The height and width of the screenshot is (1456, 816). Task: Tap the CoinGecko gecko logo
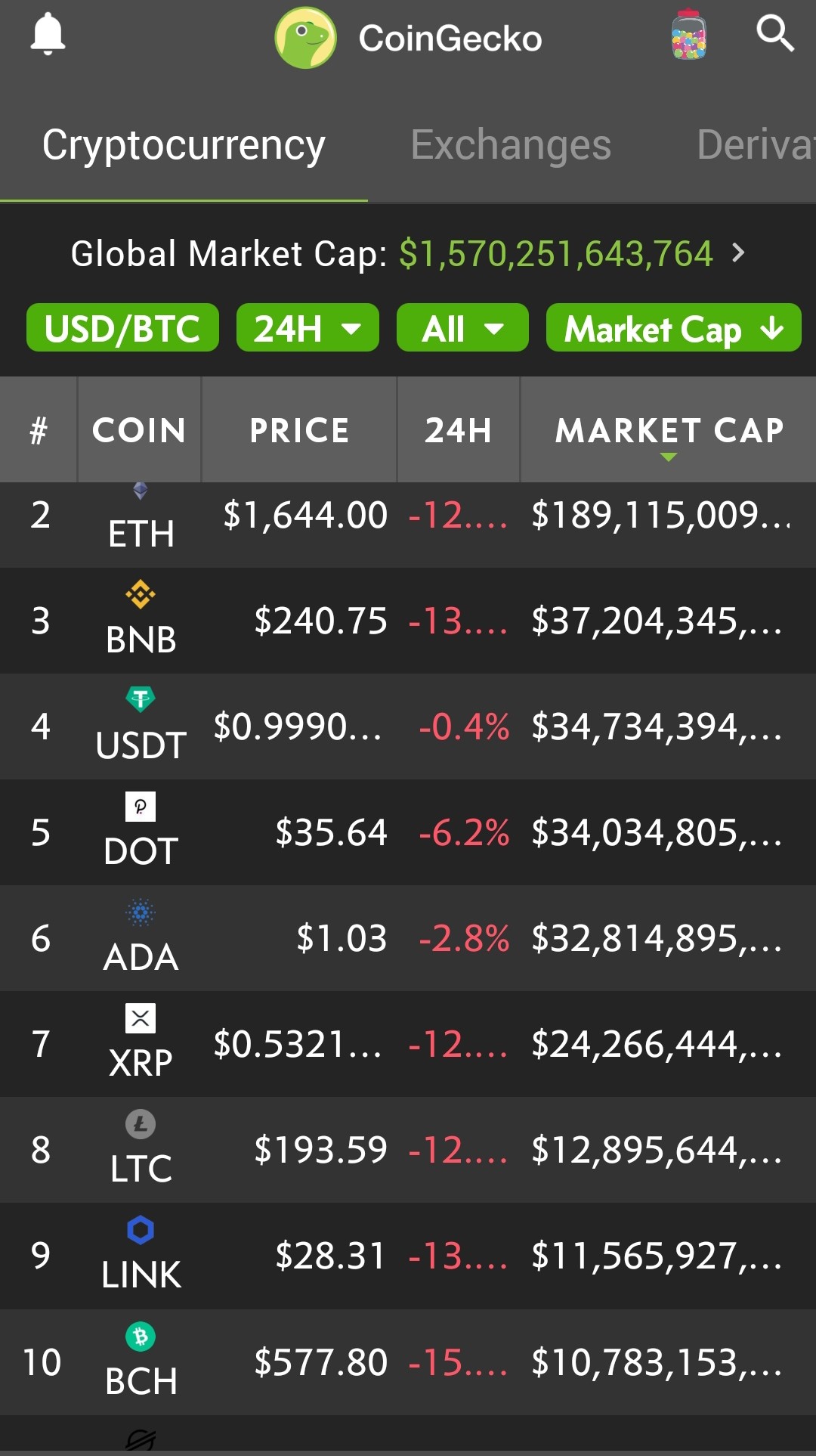click(305, 38)
